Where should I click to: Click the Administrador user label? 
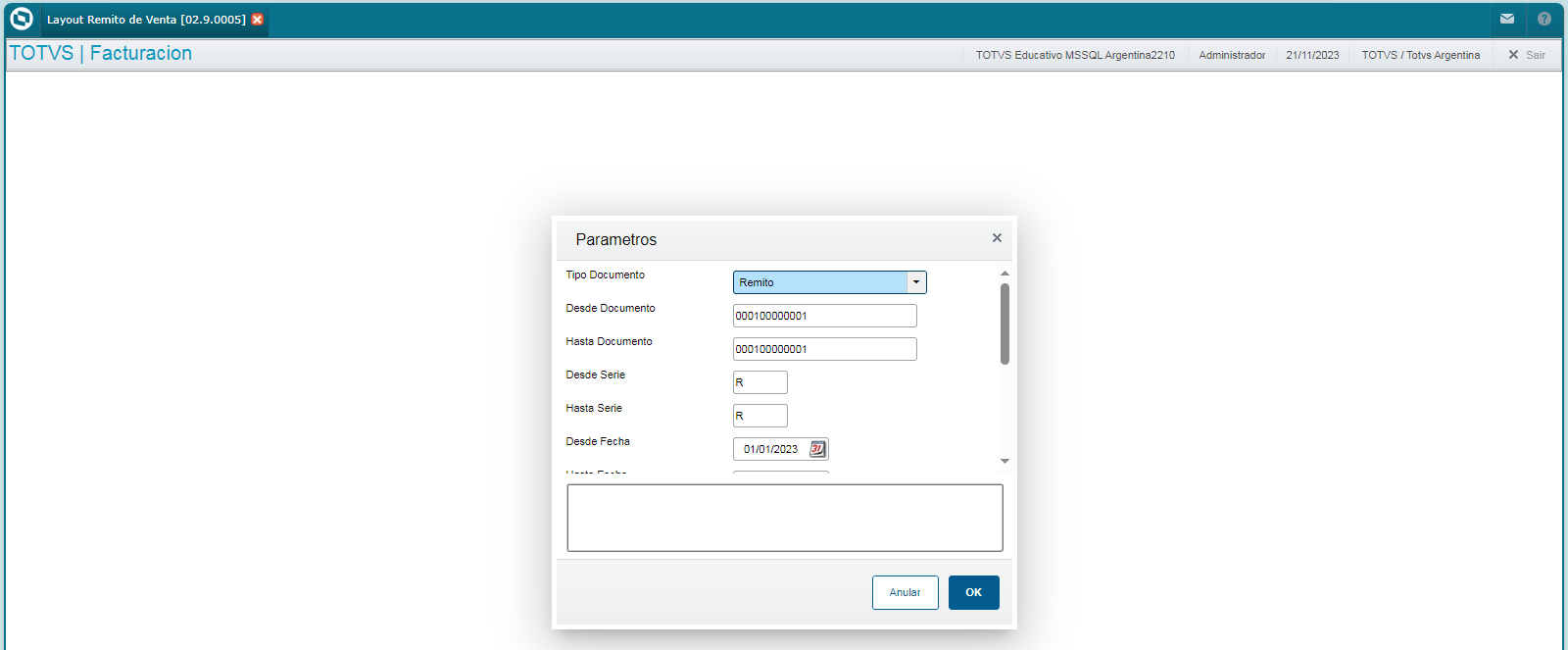pos(1232,55)
